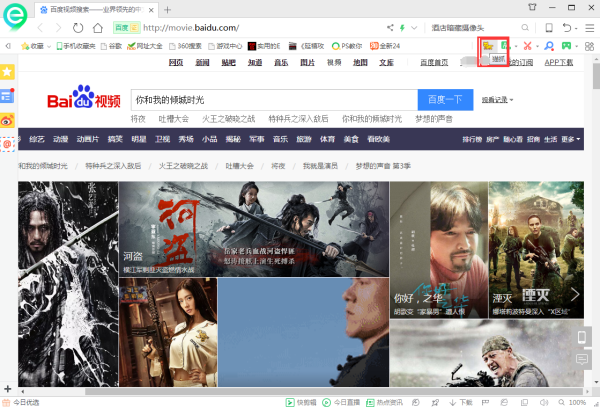Open the 网址大全 bookmark
The width and height of the screenshot is (600, 408).
pyautogui.click(x=145, y=46)
